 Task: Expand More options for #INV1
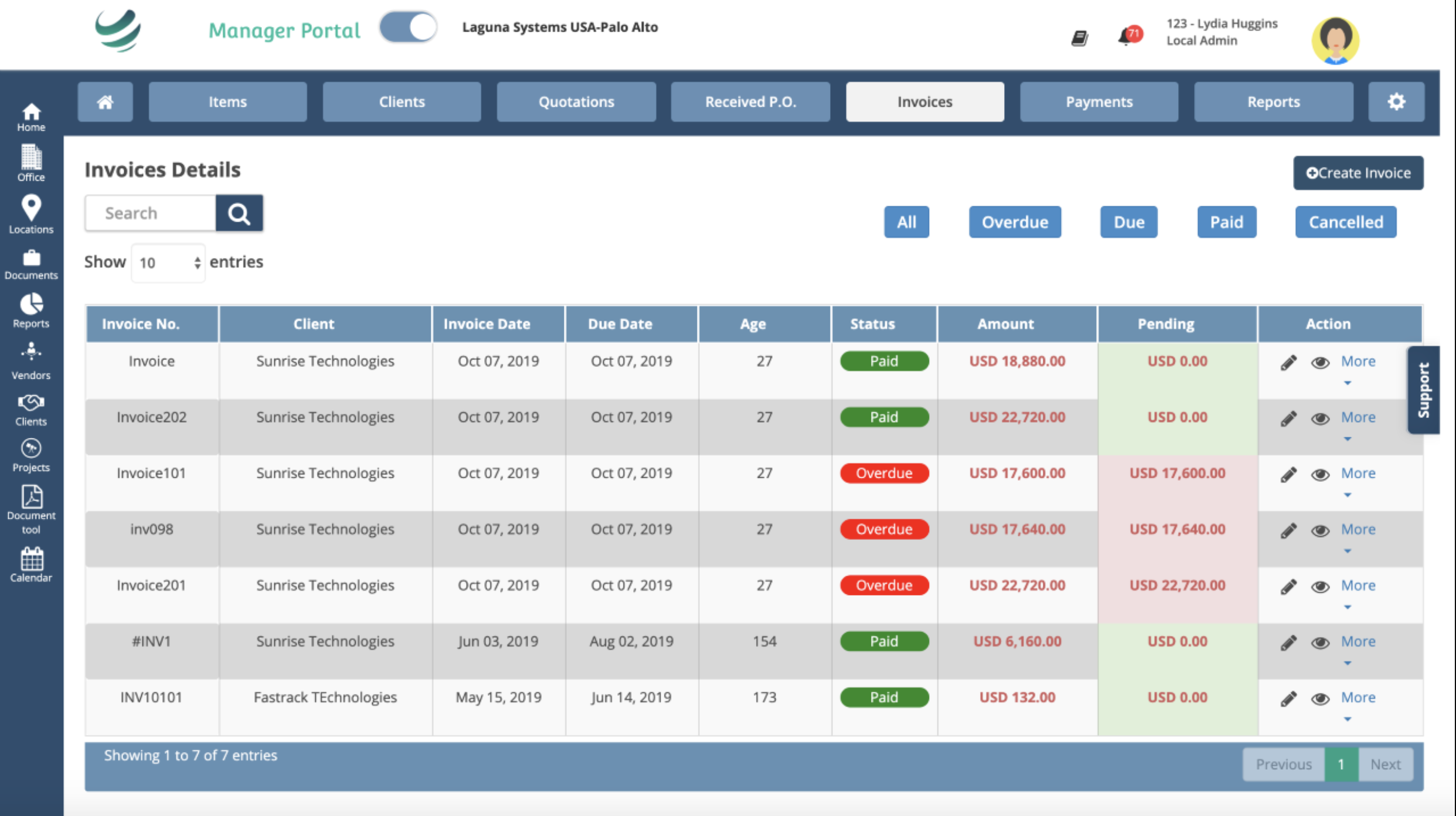[1358, 641]
